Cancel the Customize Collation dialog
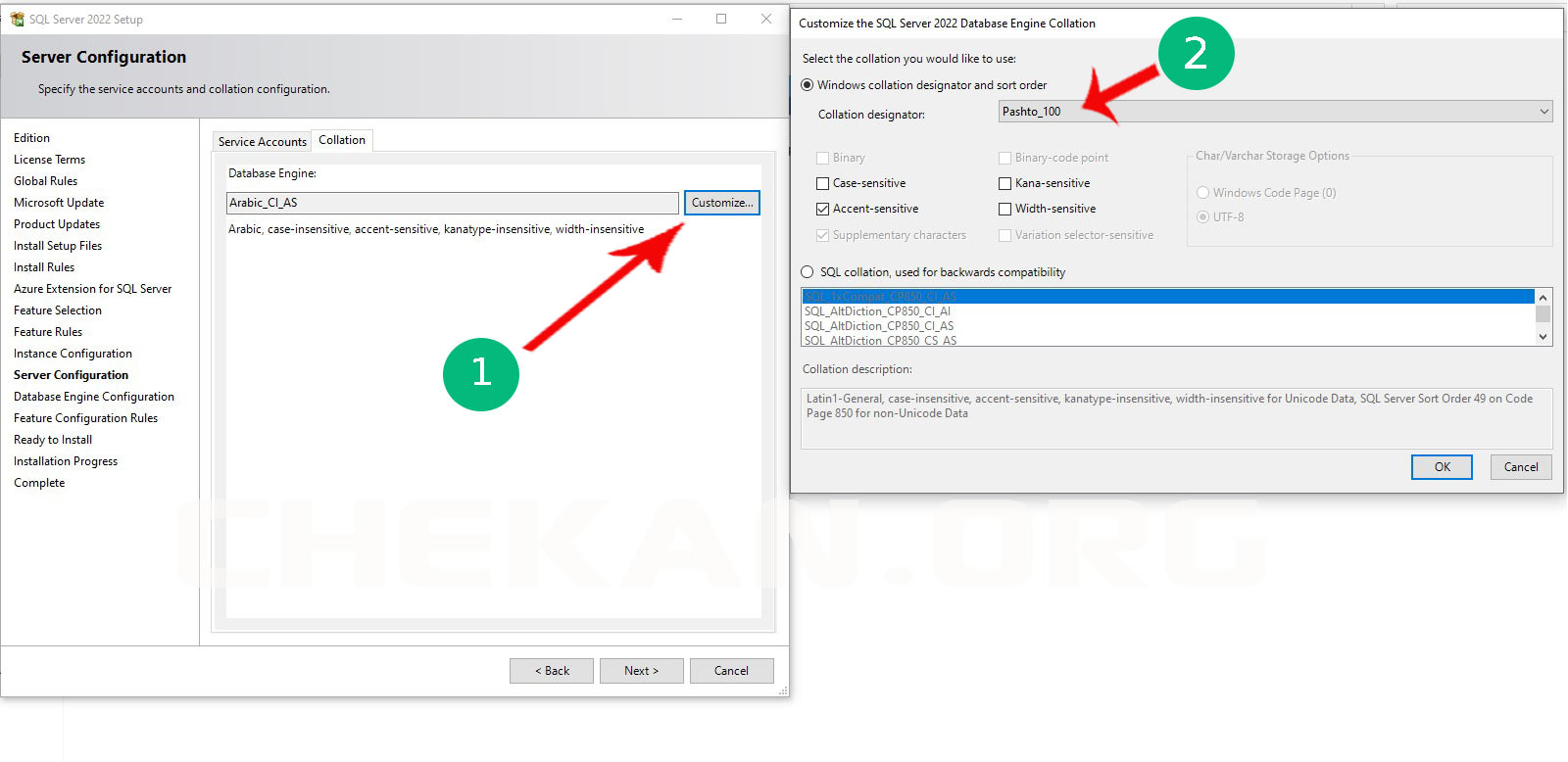Screen dimensions: 1568x762 pos(1521,467)
